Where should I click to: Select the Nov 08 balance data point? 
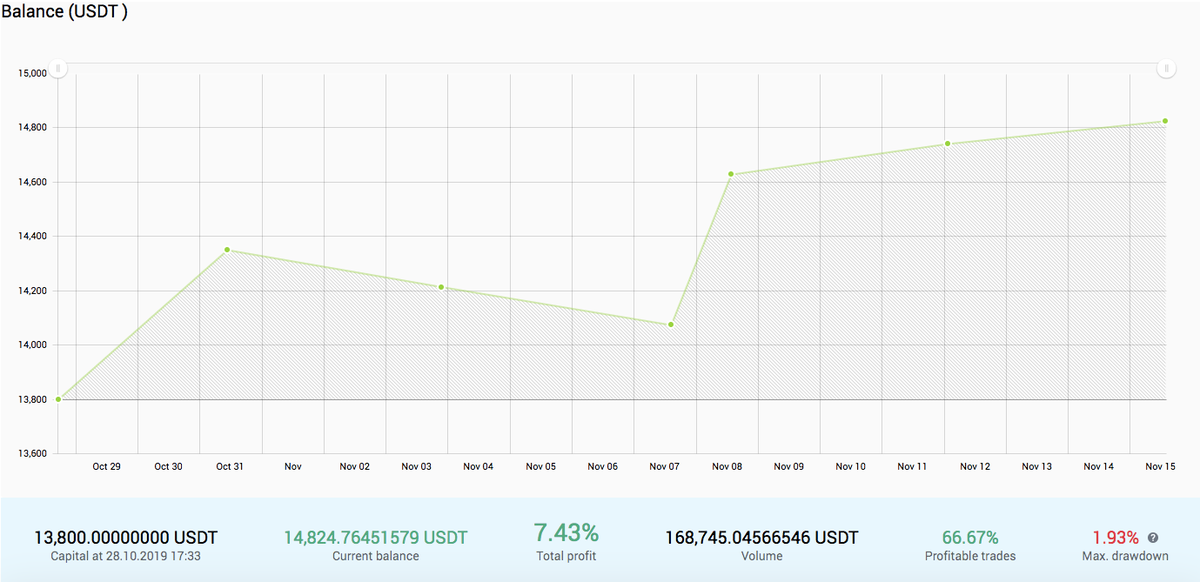[x=730, y=173]
